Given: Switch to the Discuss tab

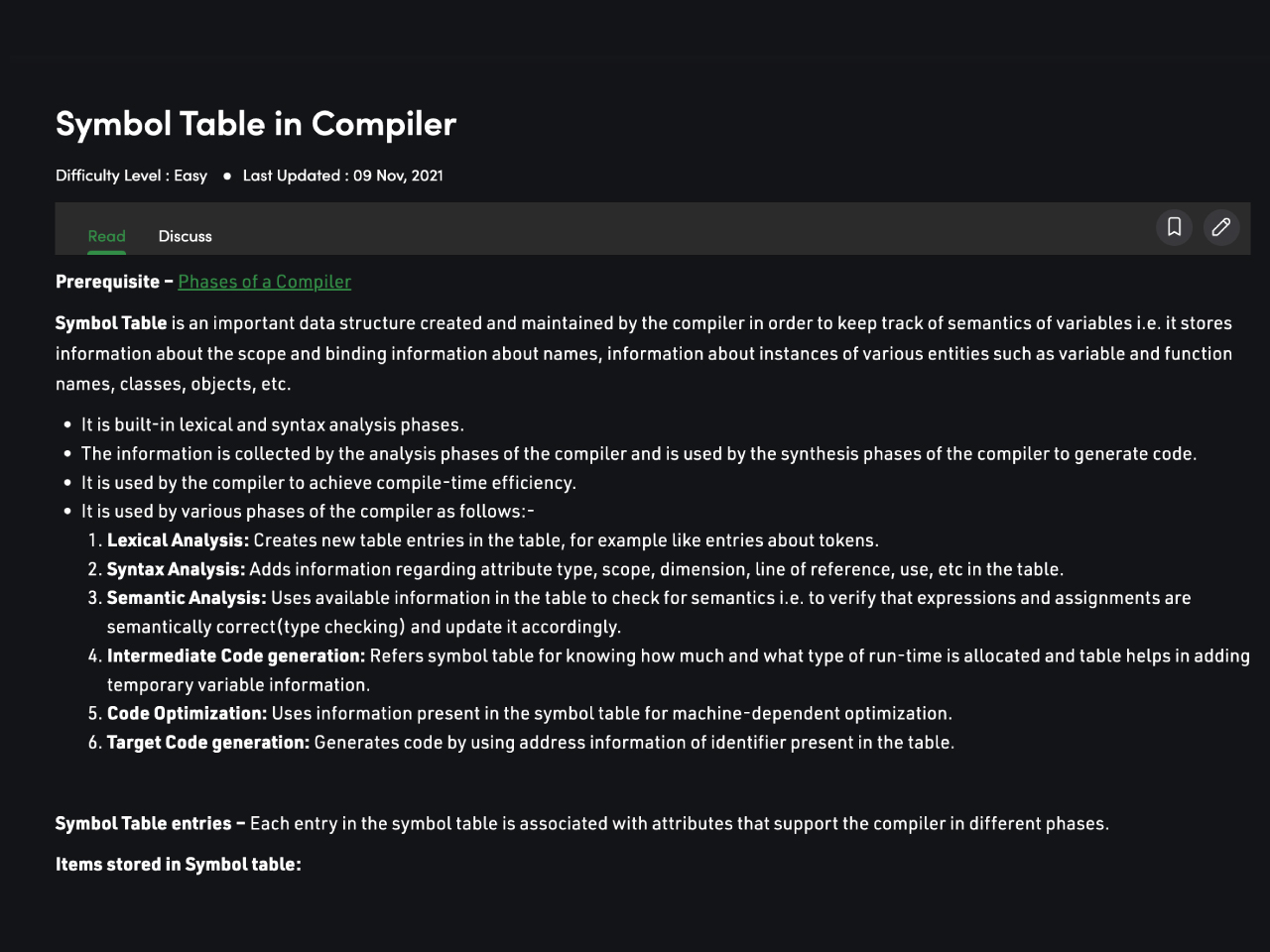Looking at the screenshot, I should (186, 236).
